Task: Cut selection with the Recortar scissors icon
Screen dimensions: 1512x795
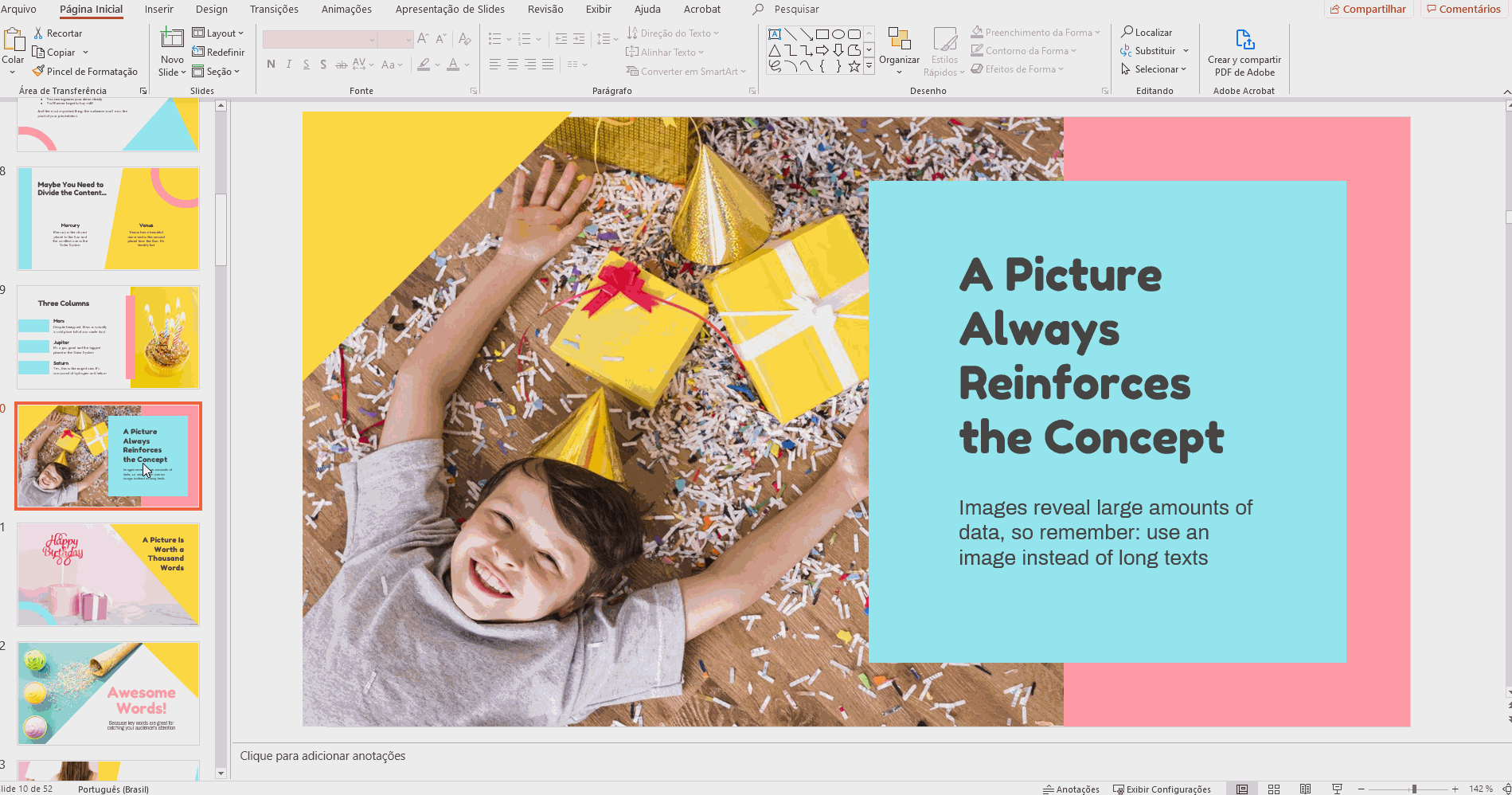Action: tap(38, 33)
